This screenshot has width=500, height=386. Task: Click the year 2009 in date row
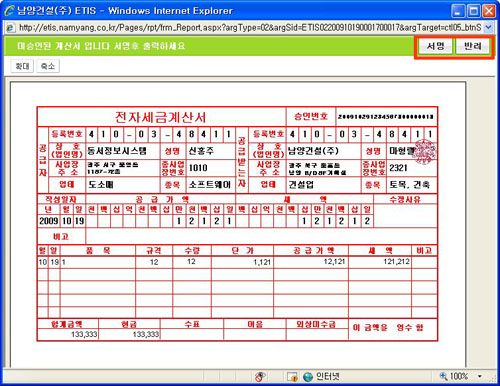[49, 221]
